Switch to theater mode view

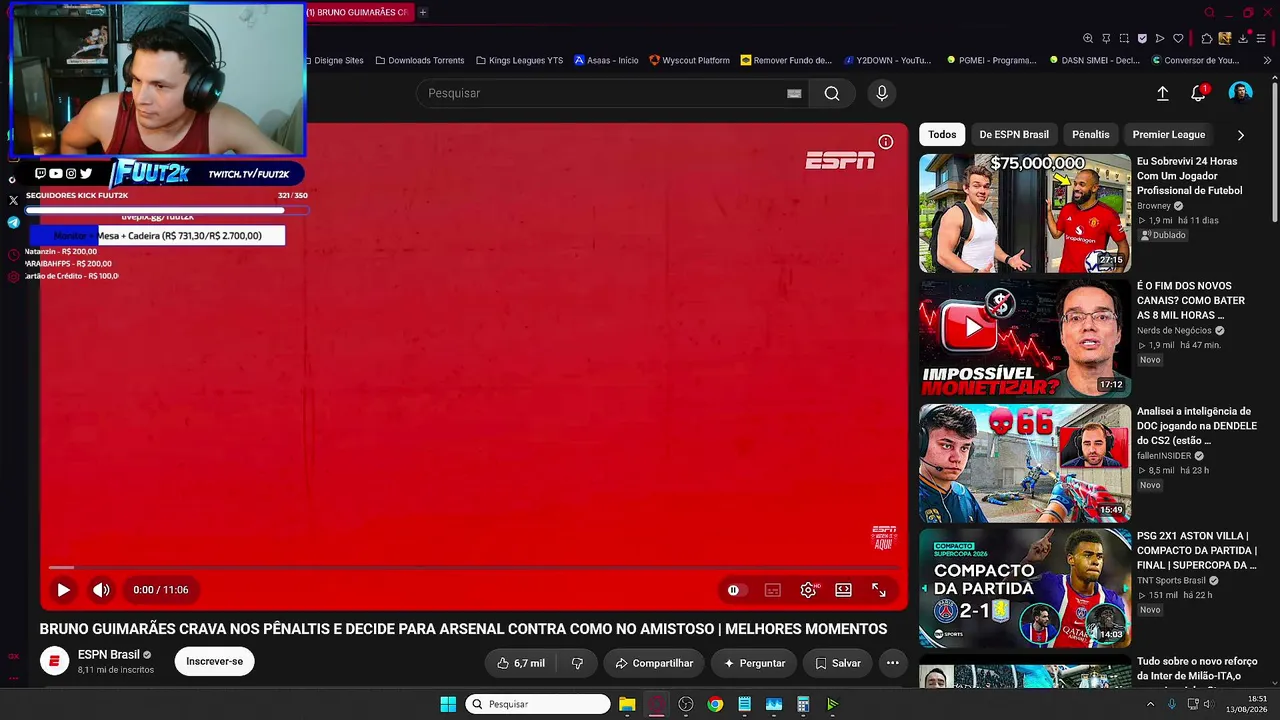point(843,590)
